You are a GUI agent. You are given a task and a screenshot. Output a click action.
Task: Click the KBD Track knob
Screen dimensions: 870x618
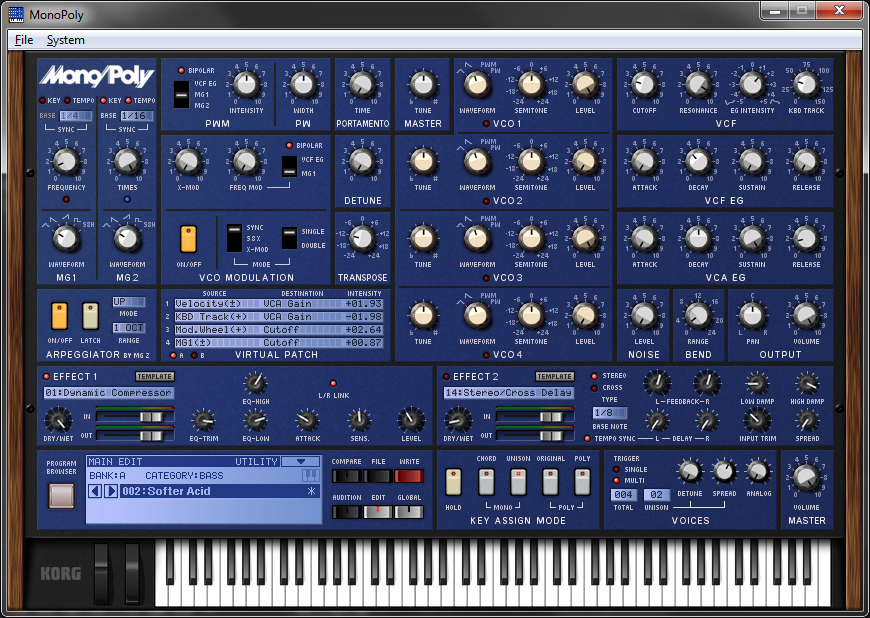pyautogui.click(x=806, y=85)
